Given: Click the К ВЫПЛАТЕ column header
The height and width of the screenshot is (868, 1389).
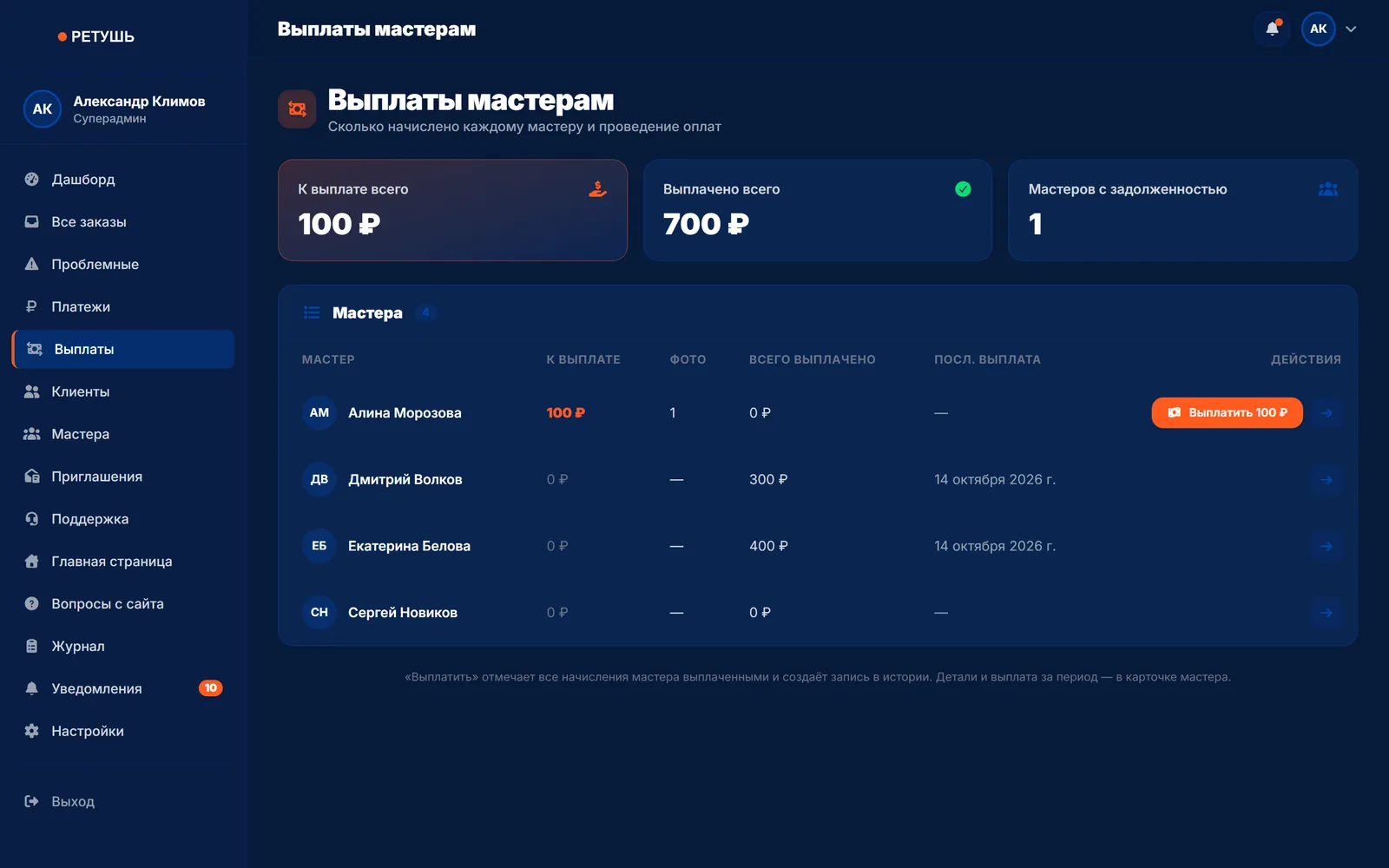Looking at the screenshot, I should pos(583,359).
